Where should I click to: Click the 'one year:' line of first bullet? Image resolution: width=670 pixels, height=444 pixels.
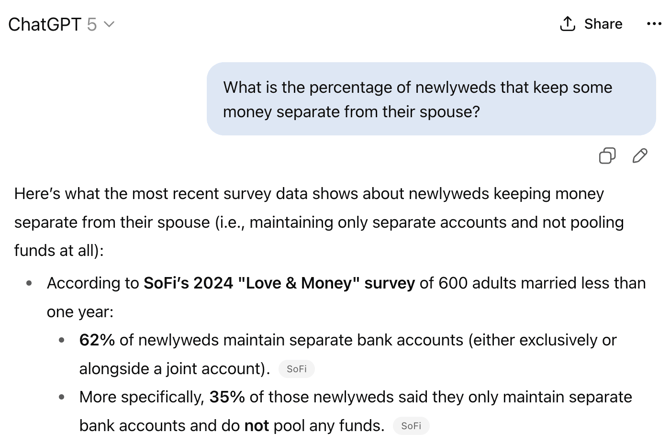[x=80, y=312]
